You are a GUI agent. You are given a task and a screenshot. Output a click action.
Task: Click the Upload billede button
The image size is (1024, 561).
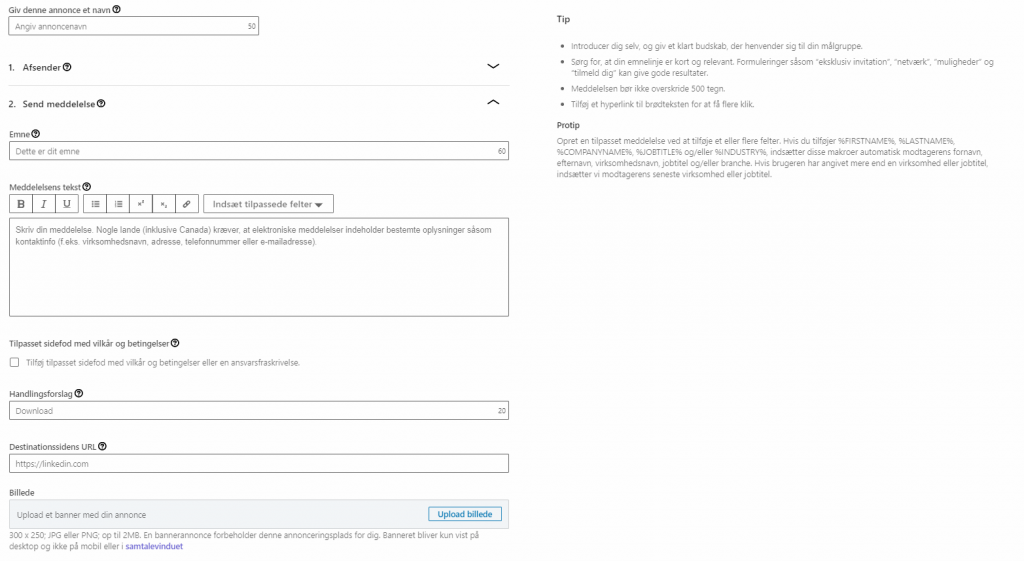click(465, 514)
